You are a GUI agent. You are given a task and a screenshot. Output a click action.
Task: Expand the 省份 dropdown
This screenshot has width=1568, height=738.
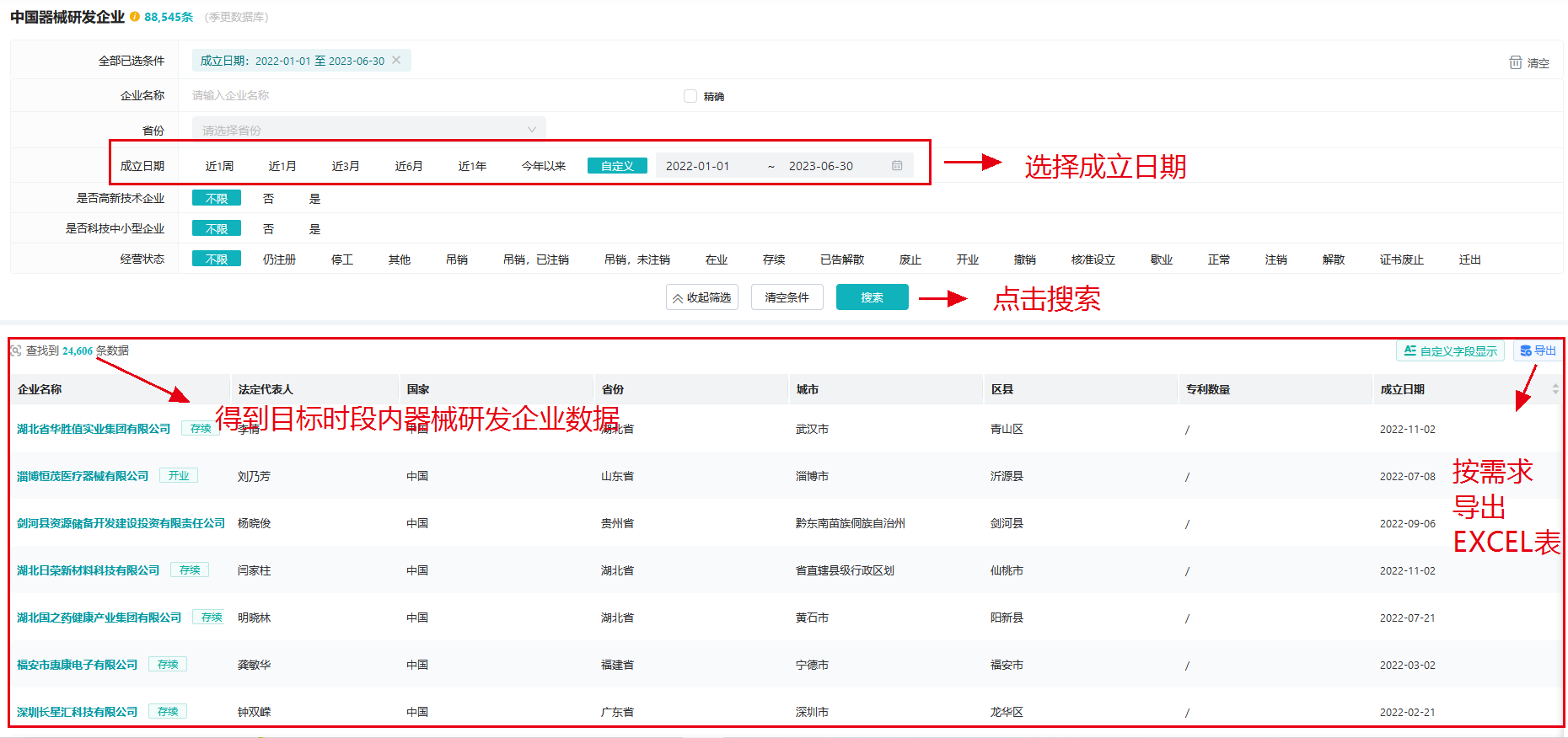coord(368,130)
